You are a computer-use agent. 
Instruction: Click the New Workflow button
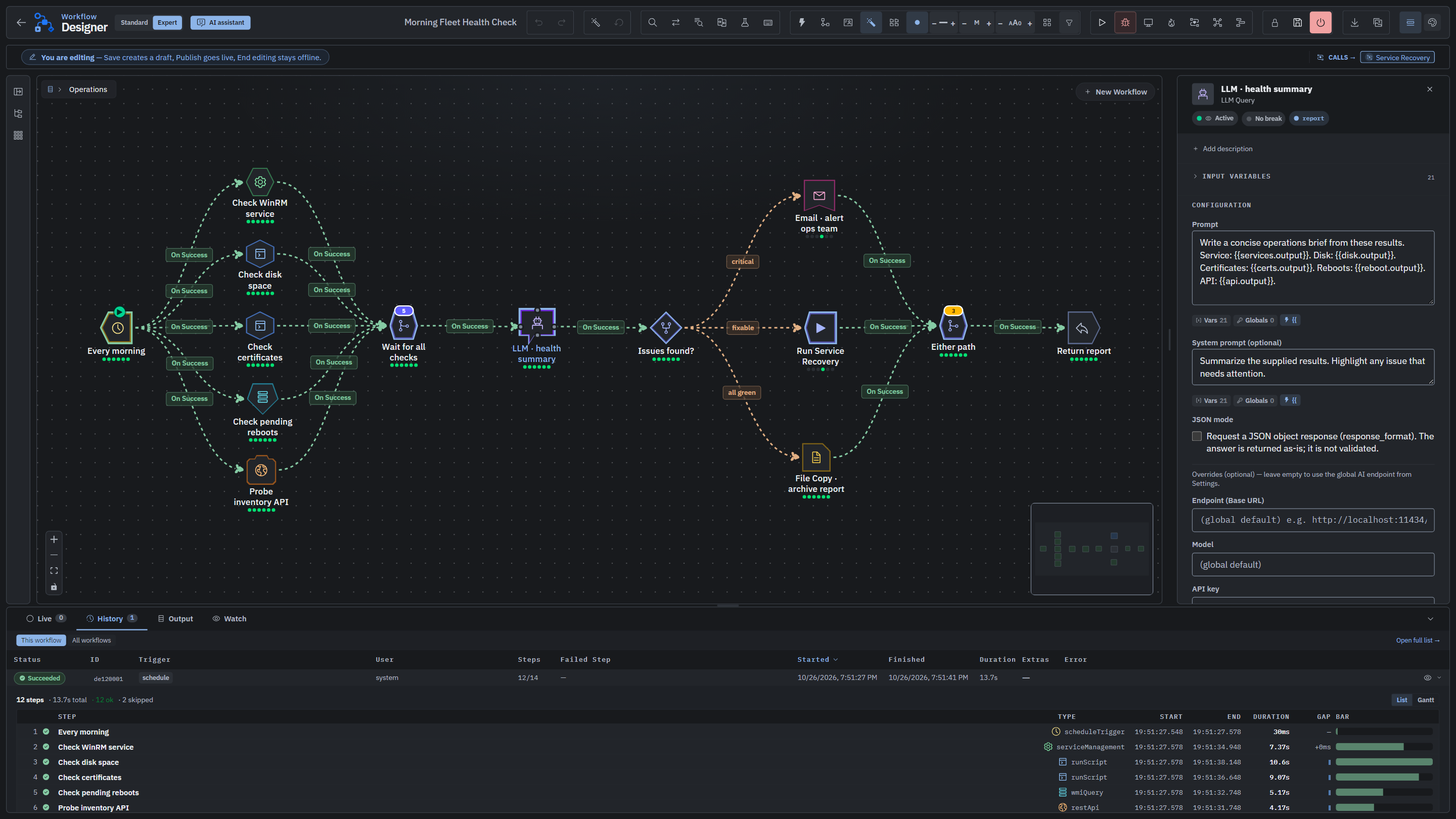tap(1116, 92)
